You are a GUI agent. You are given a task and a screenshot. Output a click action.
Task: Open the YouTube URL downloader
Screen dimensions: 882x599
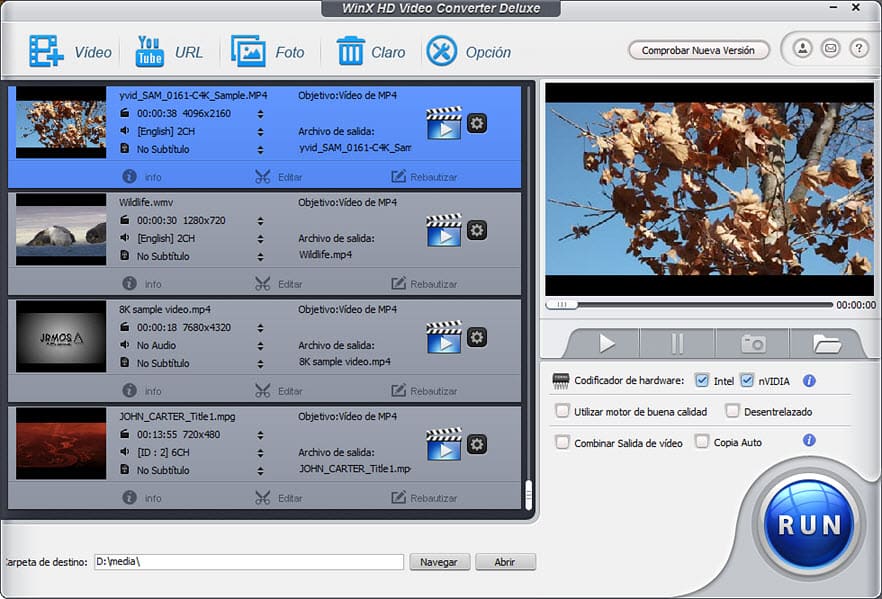point(150,52)
